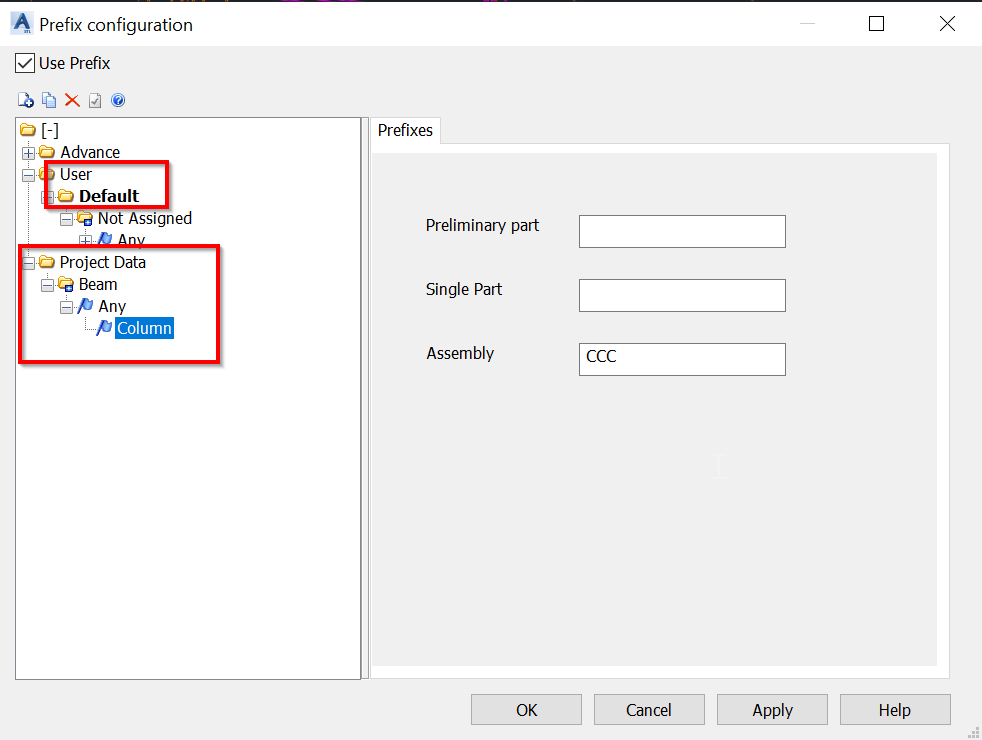
Task: Open the Project Data folder icon
Action: click(46, 262)
